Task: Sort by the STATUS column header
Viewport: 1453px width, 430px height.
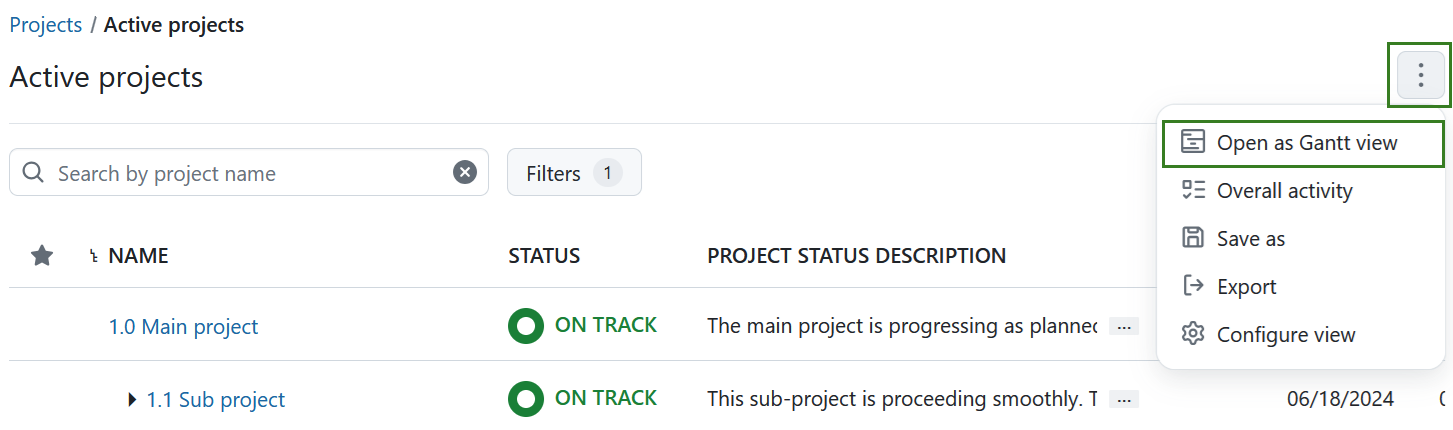Action: 544,256
